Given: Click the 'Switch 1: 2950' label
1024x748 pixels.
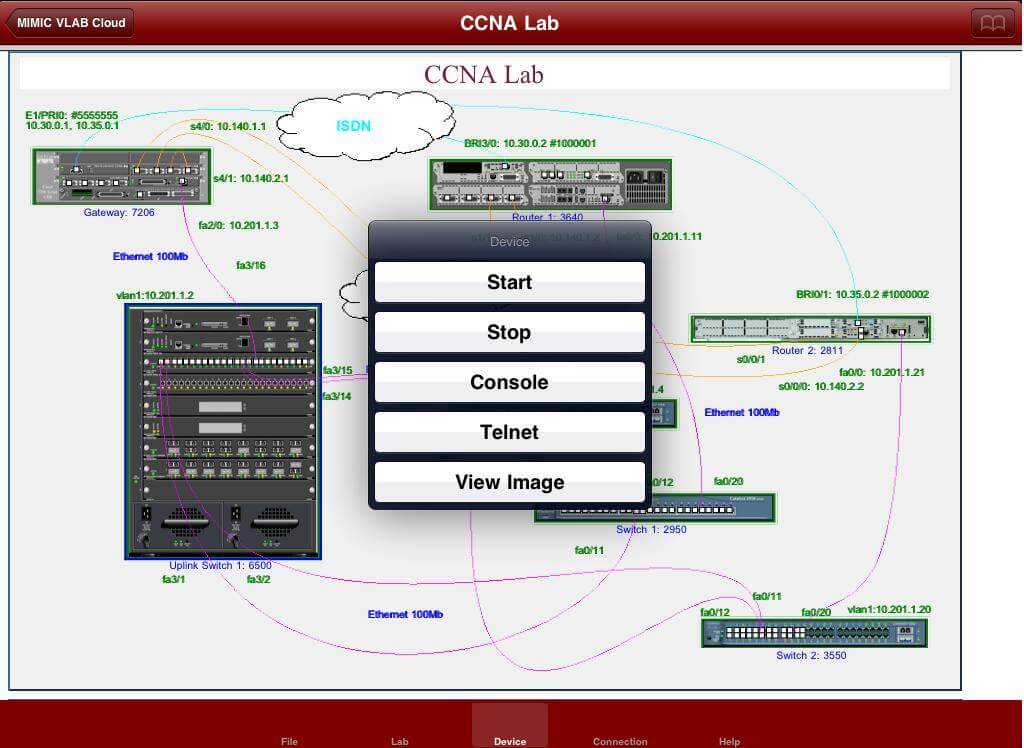Looking at the screenshot, I should (651, 529).
